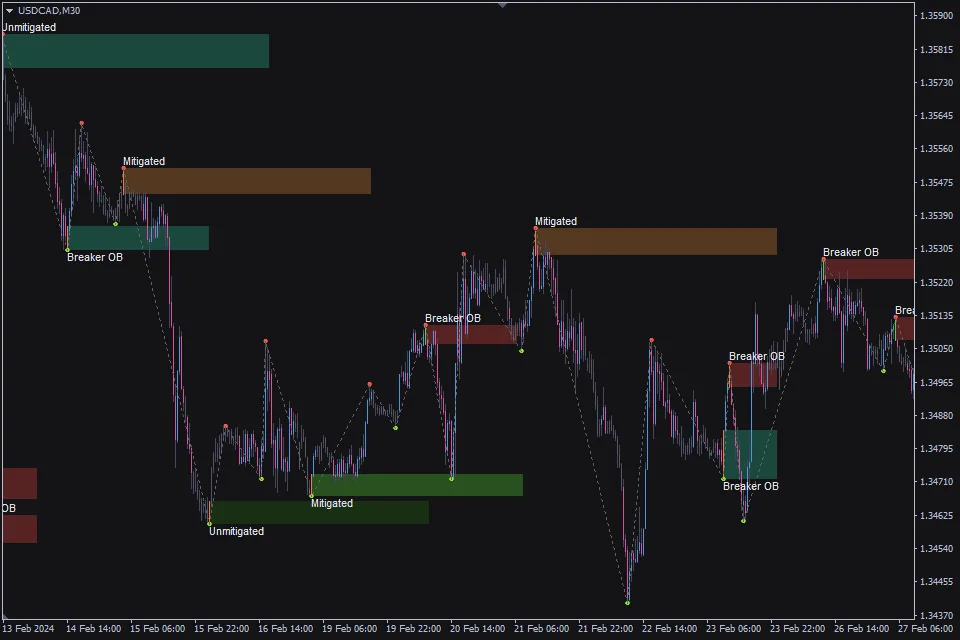Click the dark green Unmitigated zone rectangle
Viewport: 960px width, 640px height.
click(x=319, y=512)
